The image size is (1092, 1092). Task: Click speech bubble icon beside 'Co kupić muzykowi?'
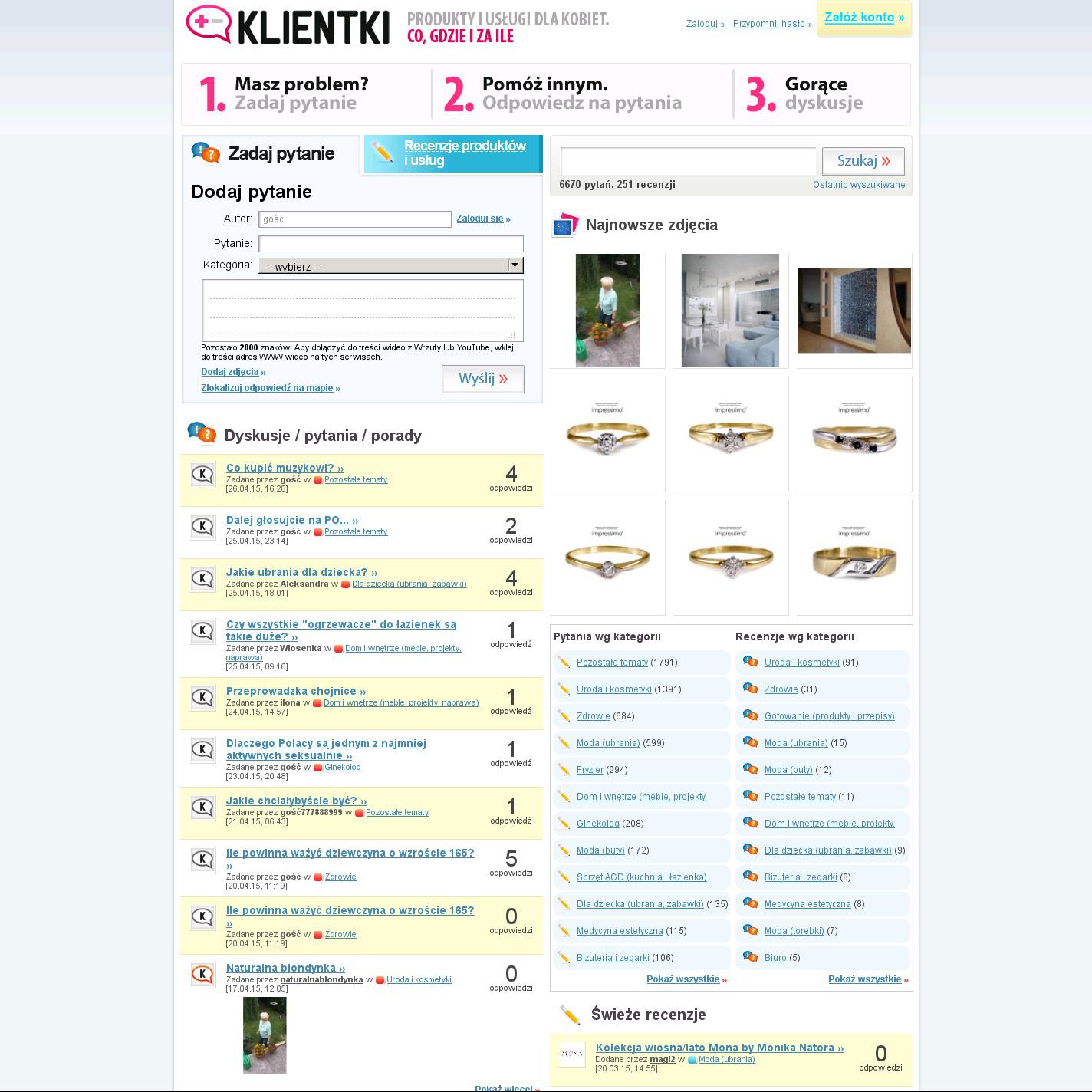tap(202, 475)
